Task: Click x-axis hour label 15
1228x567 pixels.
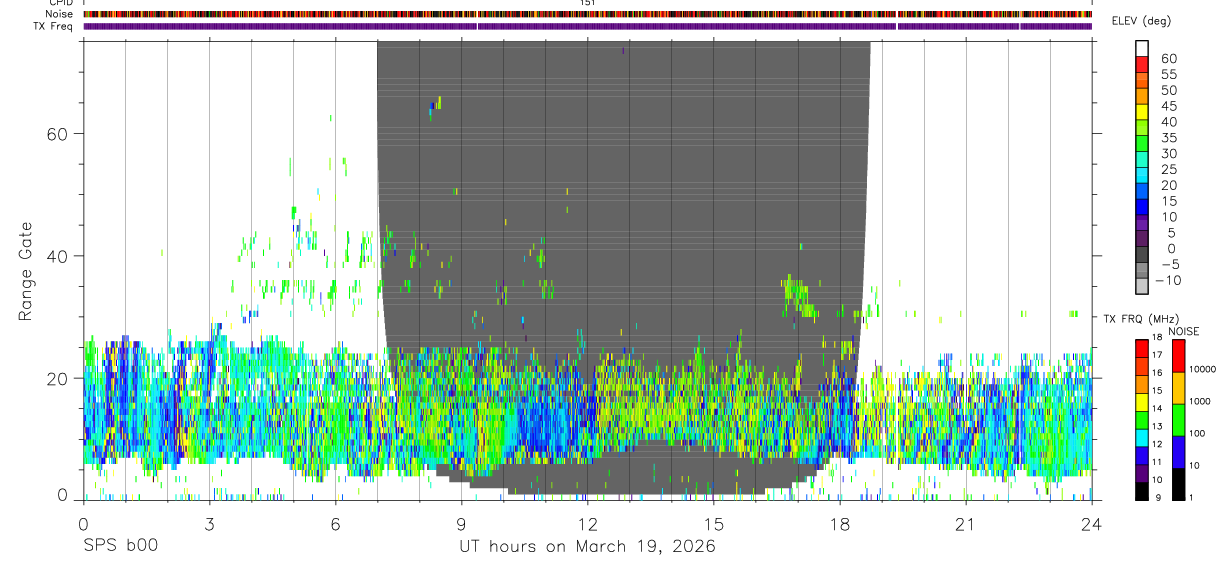Action: (x=713, y=524)
